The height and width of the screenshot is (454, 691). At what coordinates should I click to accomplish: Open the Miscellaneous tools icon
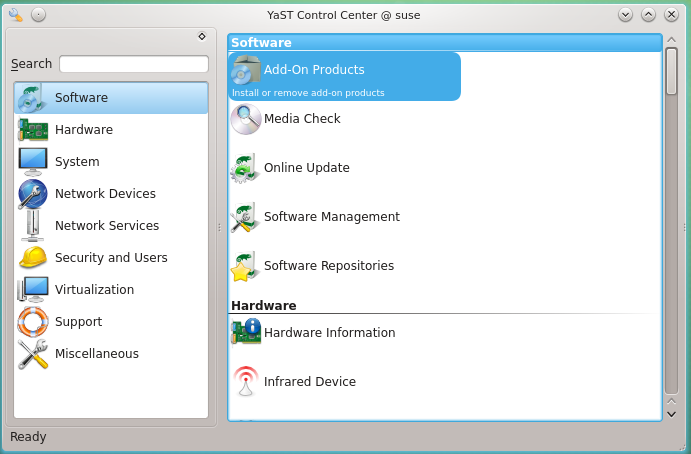tap(33, 354)
